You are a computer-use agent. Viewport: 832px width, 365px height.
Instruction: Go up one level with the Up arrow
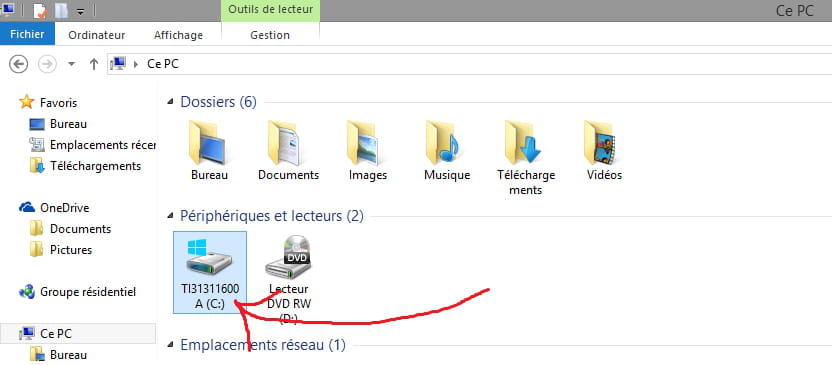tap(94, 64)
